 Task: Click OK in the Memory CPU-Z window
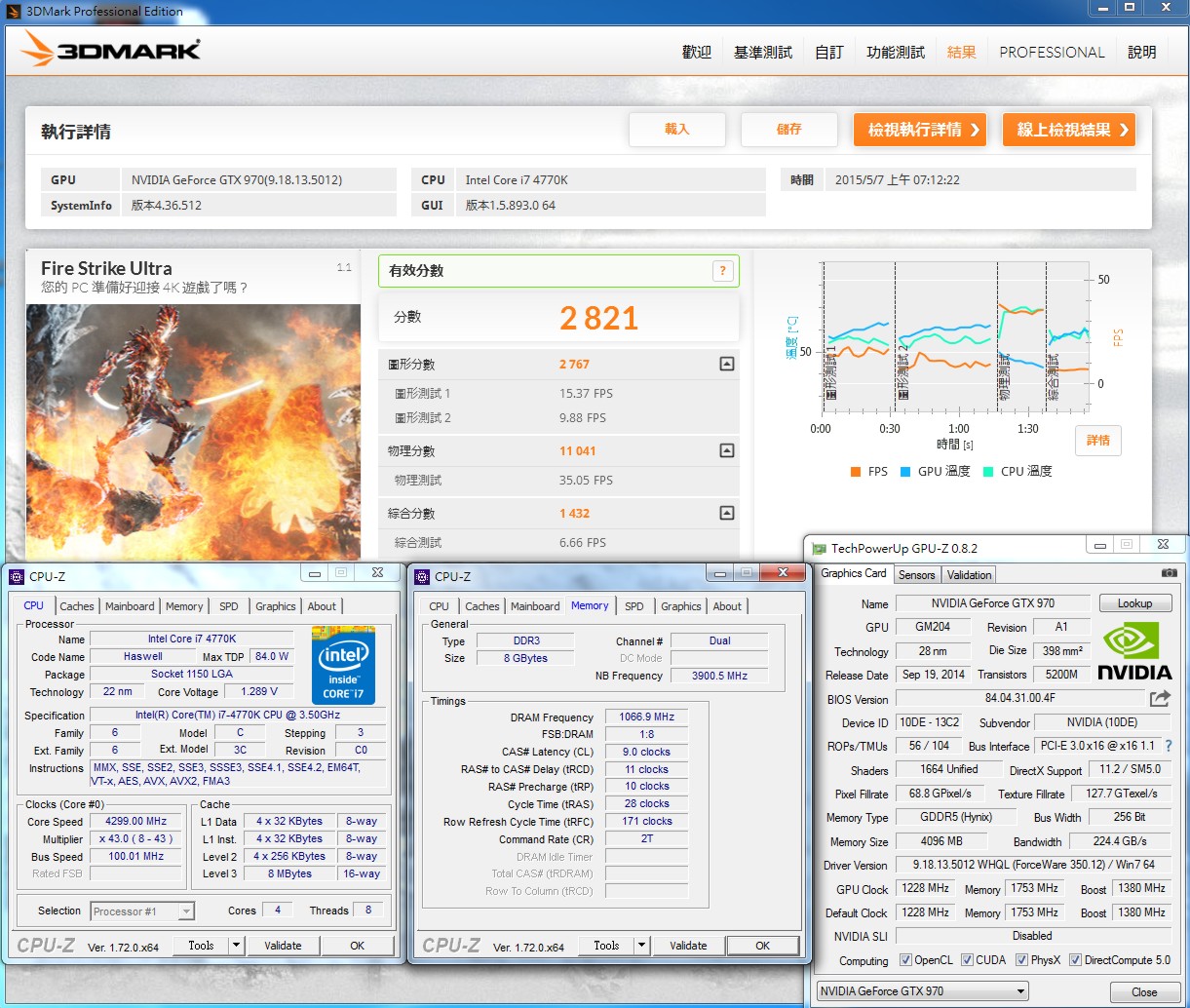pyautogui.click(x=762, y=946)
